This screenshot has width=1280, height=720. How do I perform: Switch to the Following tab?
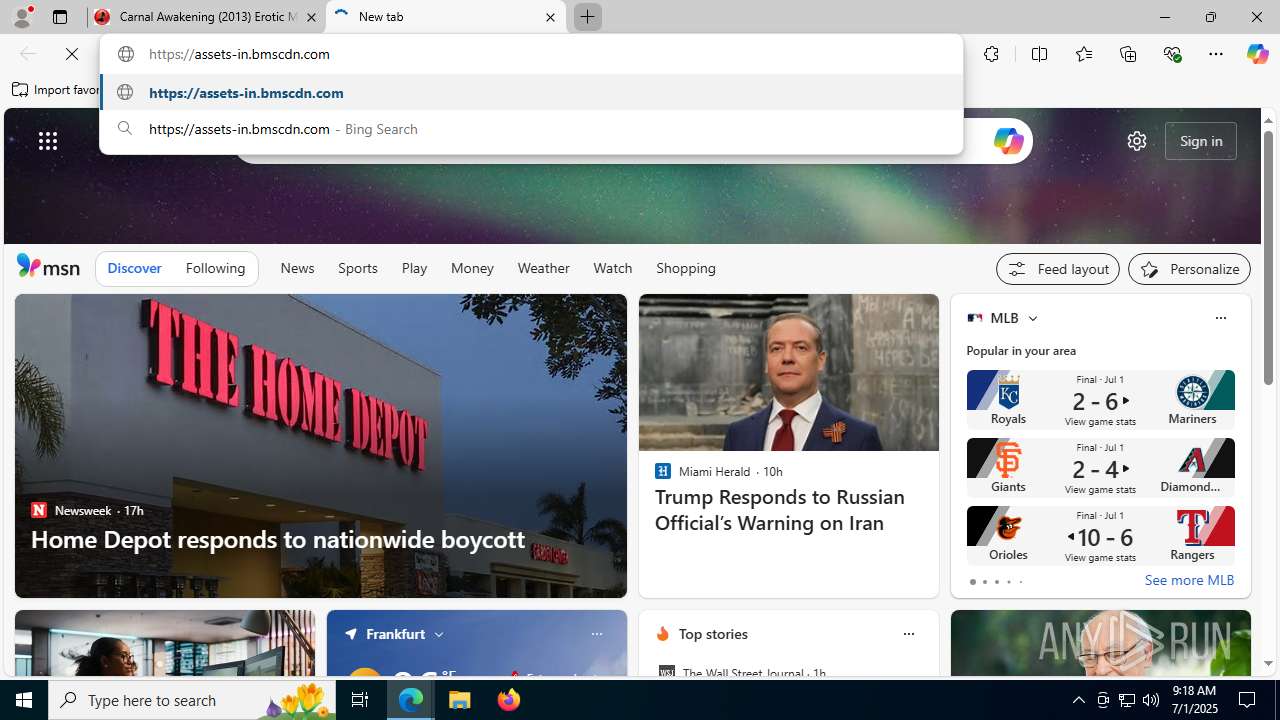coord(215,268)
